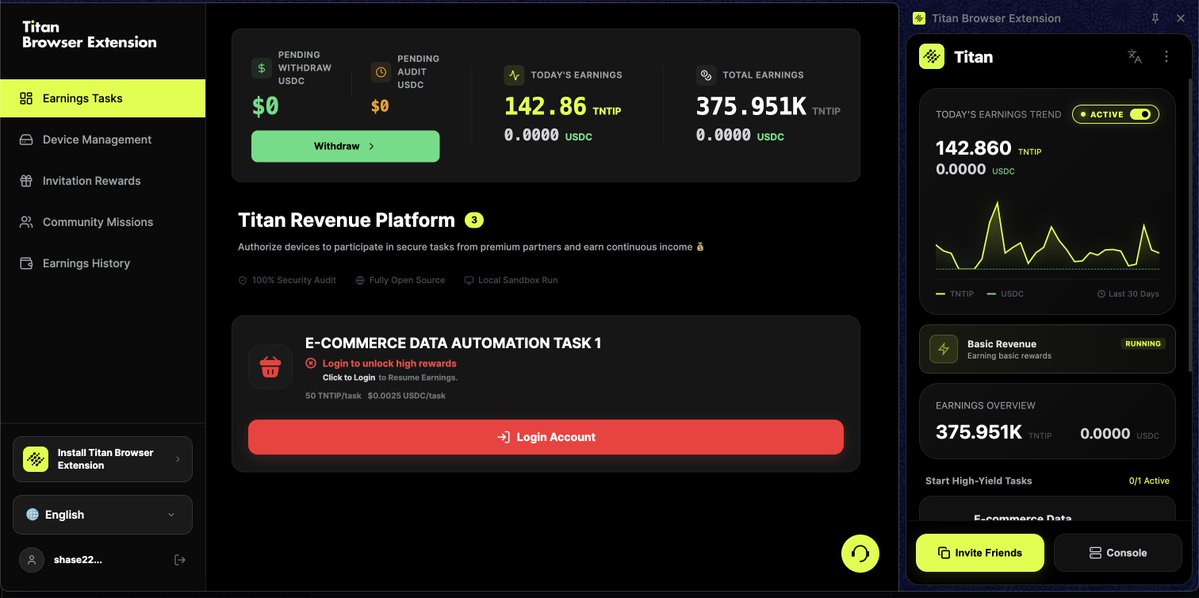This screenshot has width=1199, height=598.
Task: Open the English language dropdown
Action: [102, 515]
